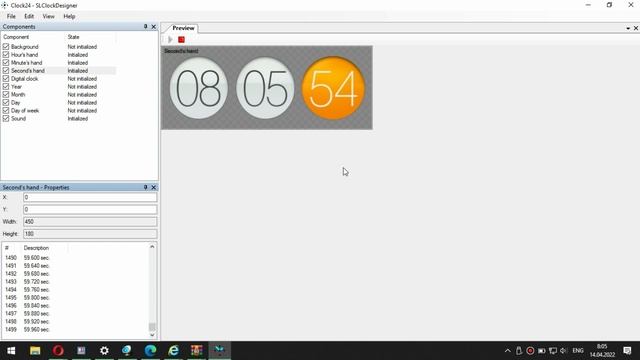
Task: Toggle the Day of week component checkbox
Action: (x=6, y=111)
